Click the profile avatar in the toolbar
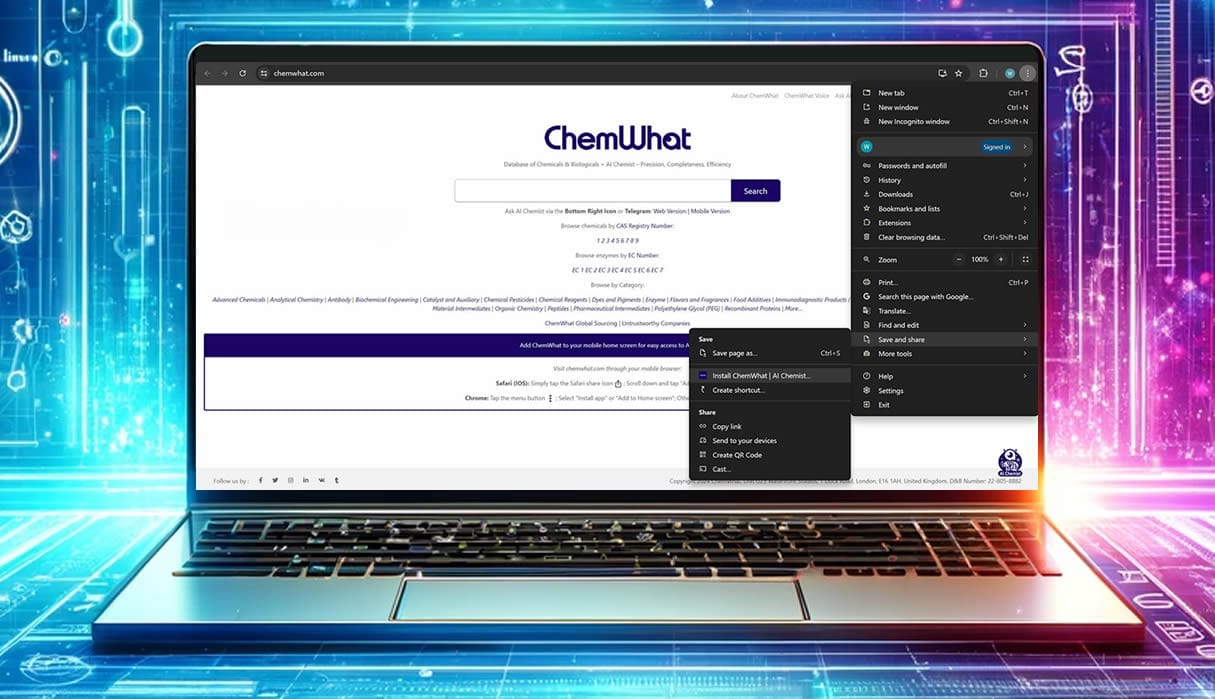The height and width of the screenshot is (699, 1215). pos(1010,73)
